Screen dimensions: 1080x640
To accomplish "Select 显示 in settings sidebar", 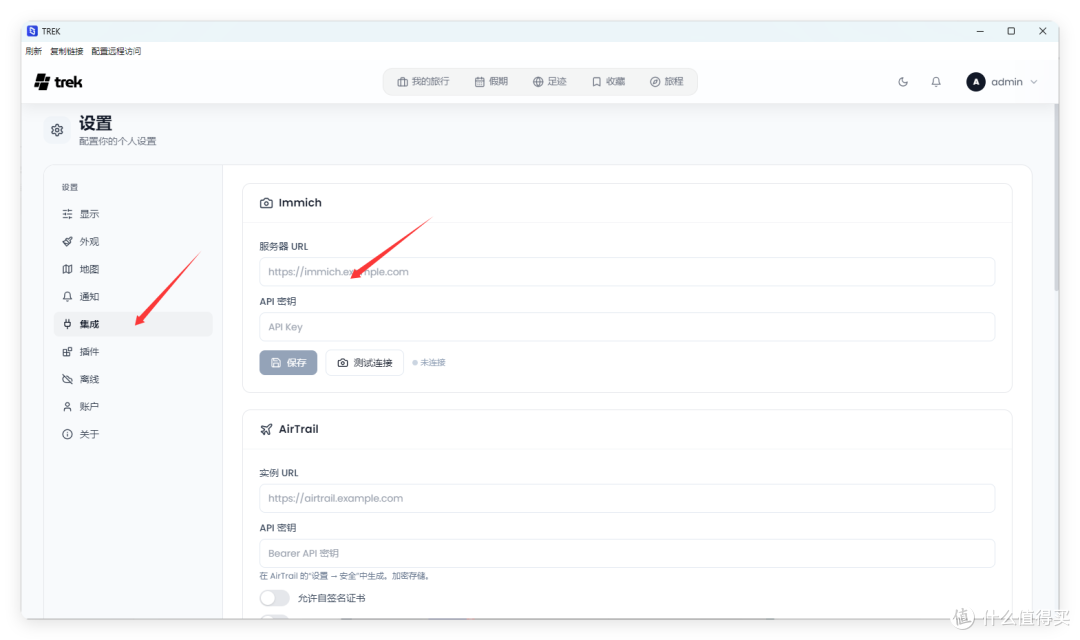I will [133, 214].
